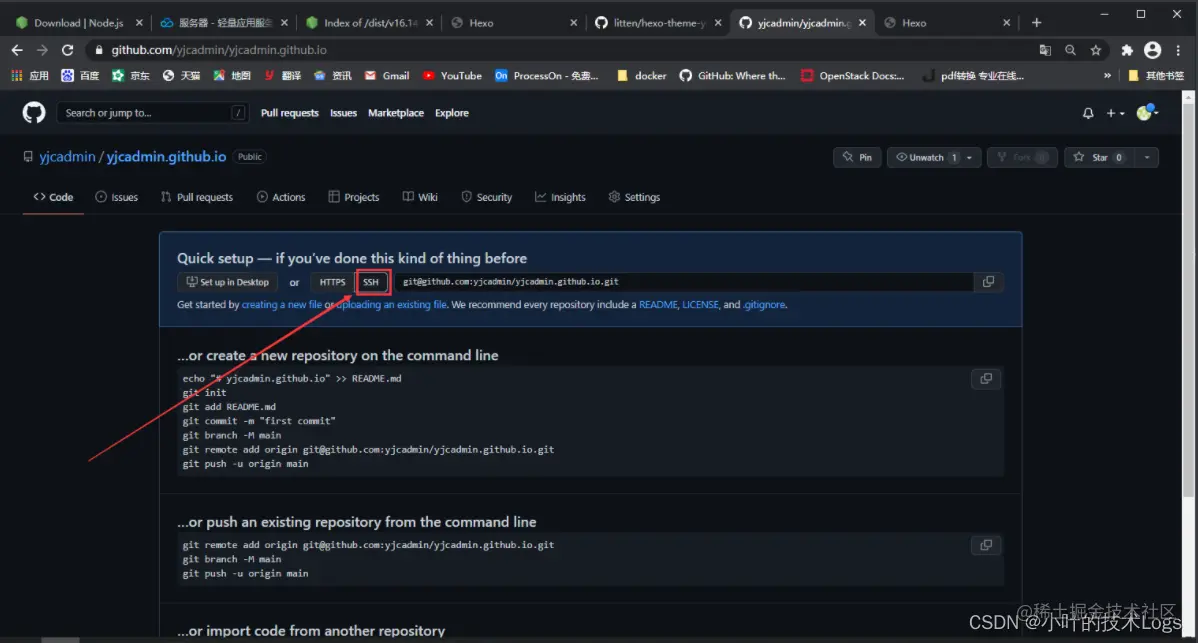Open yjcadmin.github.io repository link
This screenshot has height=643, width=1198.
pyautogui.click(x=166, y=157)
